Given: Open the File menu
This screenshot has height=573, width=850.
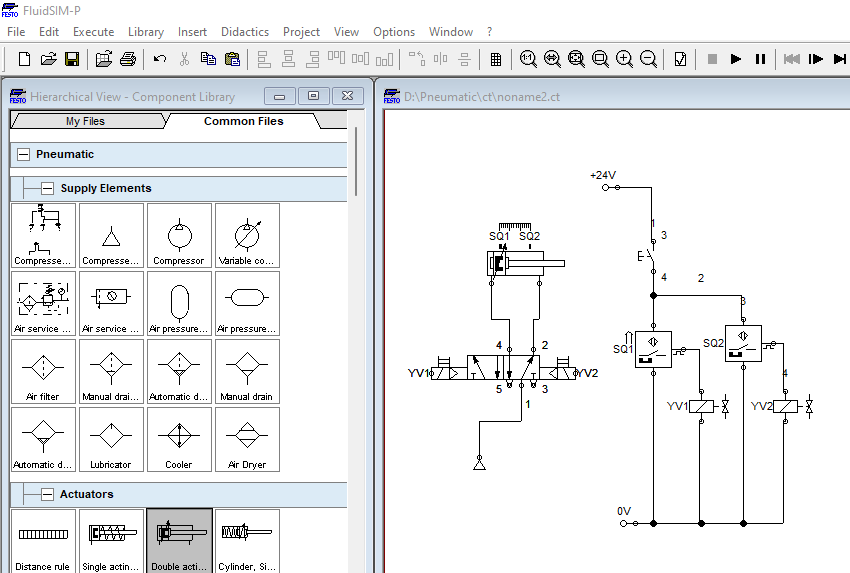Looking at the screenshot, I should coord(16,32).
